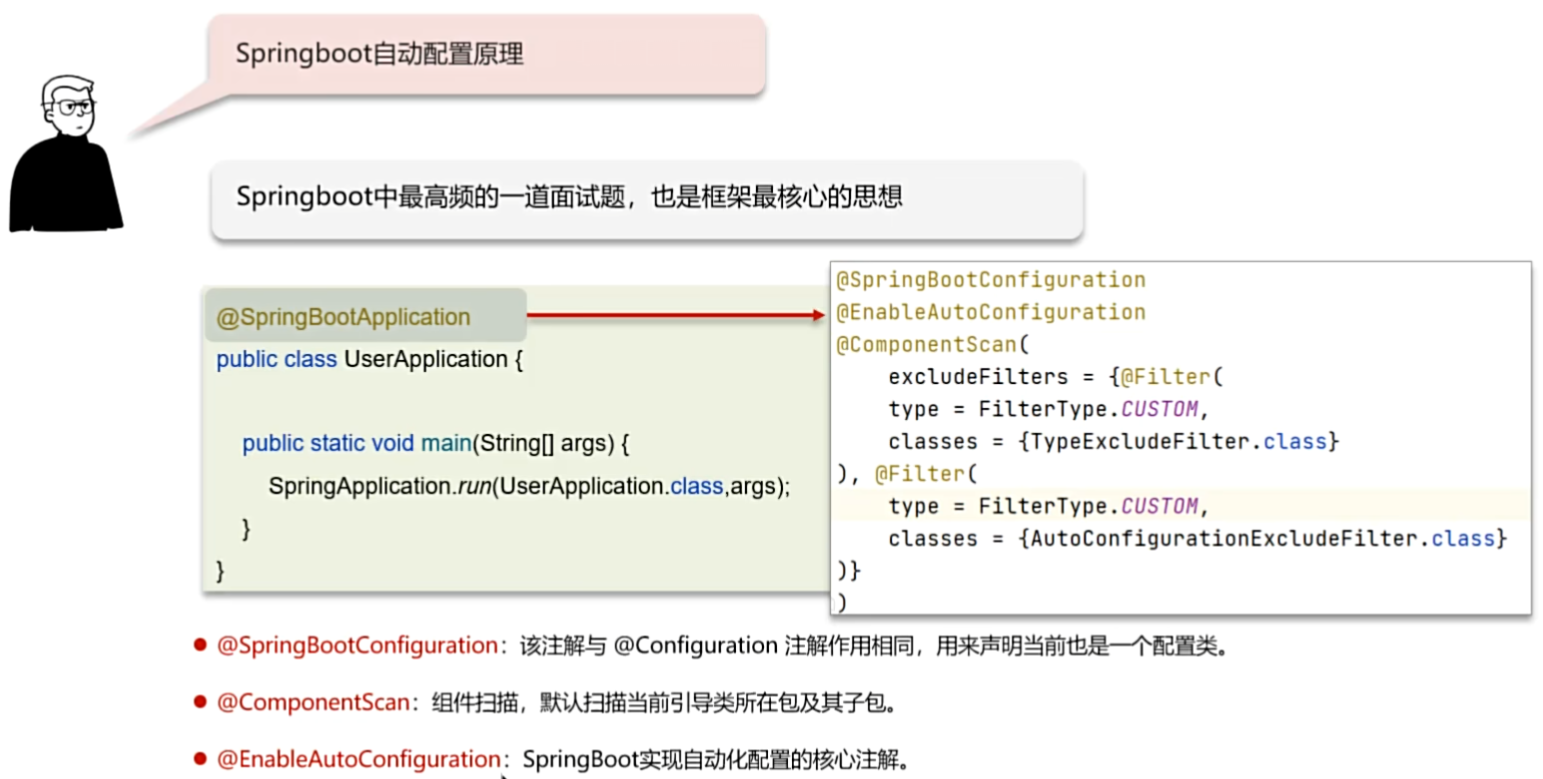Click red '@SpringBootConfiguration' bullet label
Screen dimensions: 1543x779
point(356,646)
